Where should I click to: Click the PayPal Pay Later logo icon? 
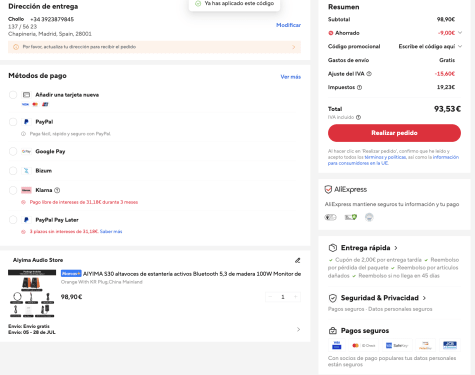26,220
